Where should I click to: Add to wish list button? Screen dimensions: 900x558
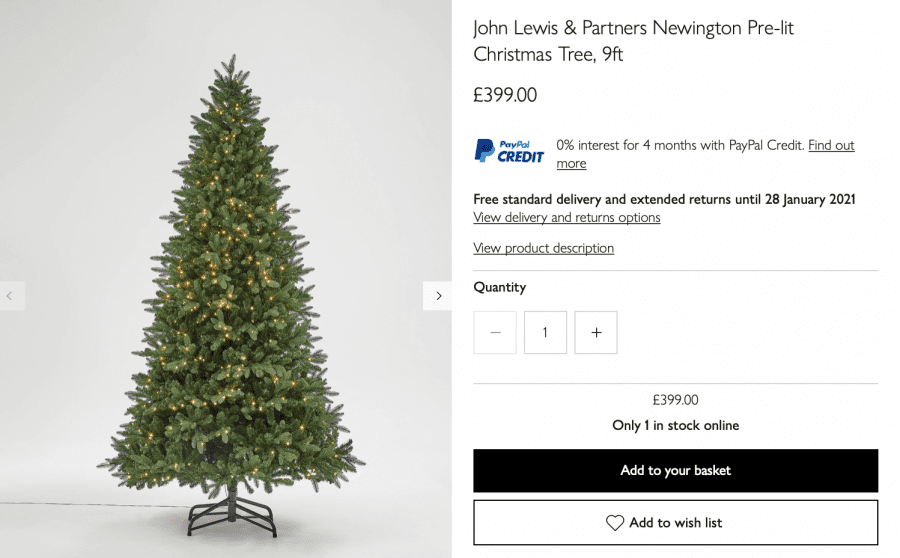676,522
